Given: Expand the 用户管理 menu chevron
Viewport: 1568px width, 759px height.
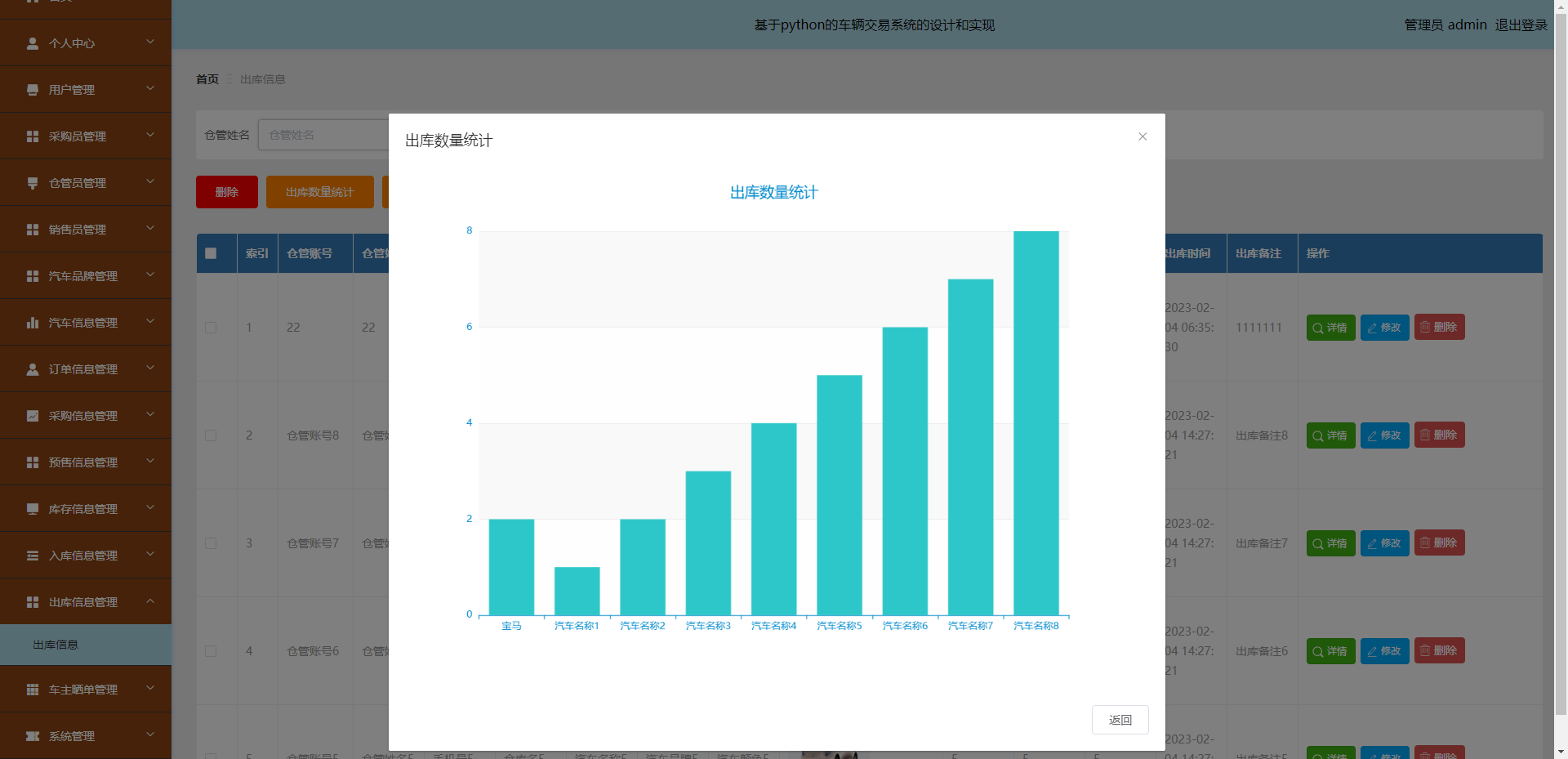Looking at the screenshot, I should [150, 88].
